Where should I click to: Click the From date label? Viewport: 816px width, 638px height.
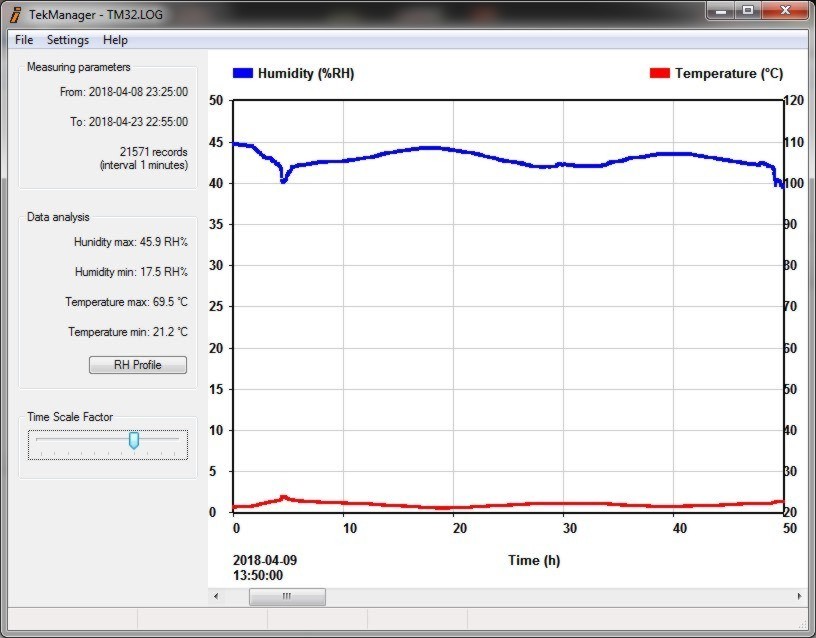click(x=123, y=92)
